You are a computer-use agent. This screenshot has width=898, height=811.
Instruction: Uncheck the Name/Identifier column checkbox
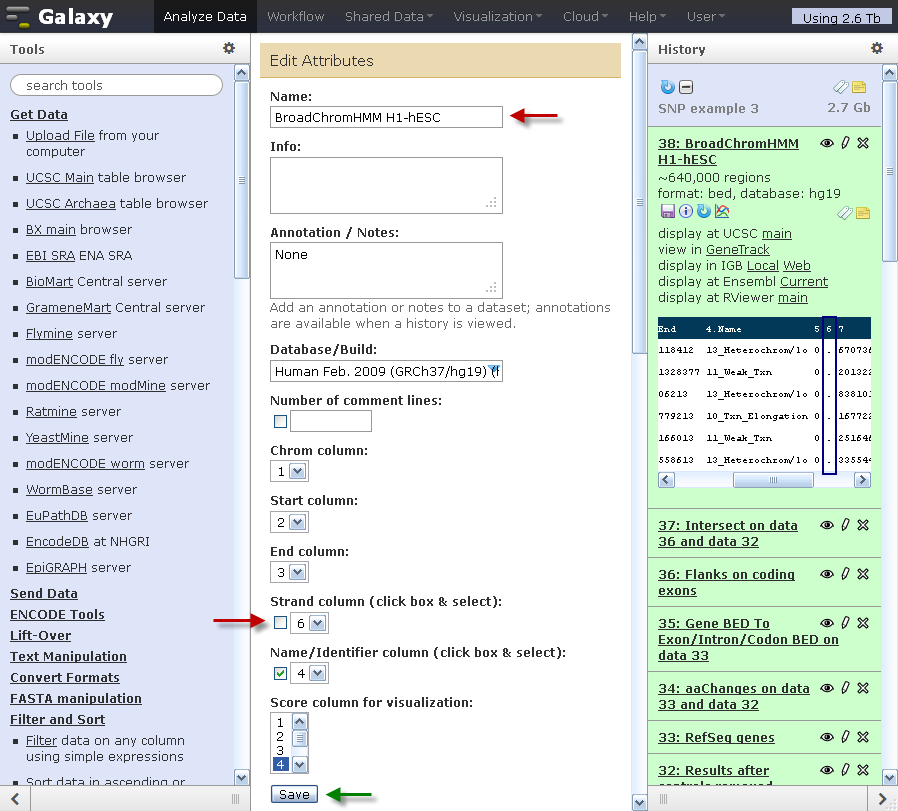(x=280, y=674)
